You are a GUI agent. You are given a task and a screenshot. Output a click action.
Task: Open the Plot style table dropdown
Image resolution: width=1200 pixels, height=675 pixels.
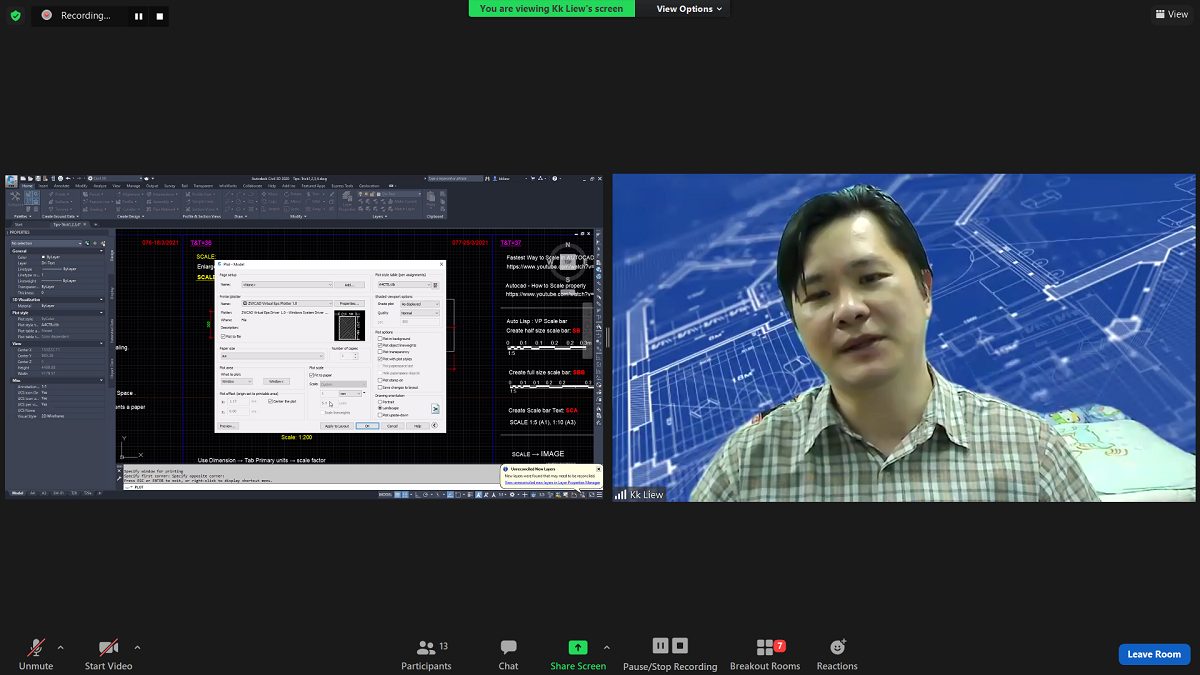click(x=404, y=285)
